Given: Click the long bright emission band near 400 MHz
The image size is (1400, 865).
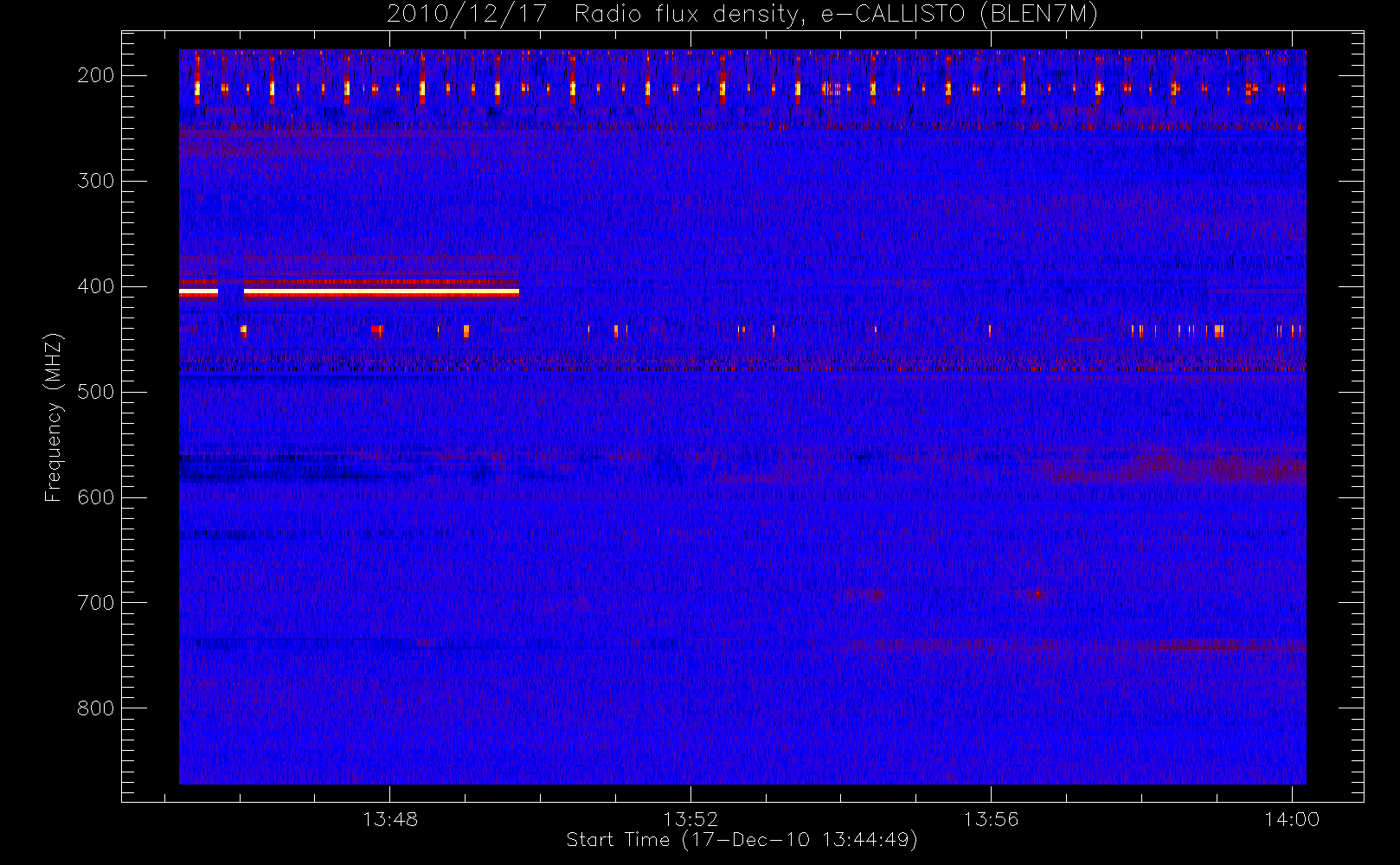Looking at the screenshot, I should click(382, 292).
